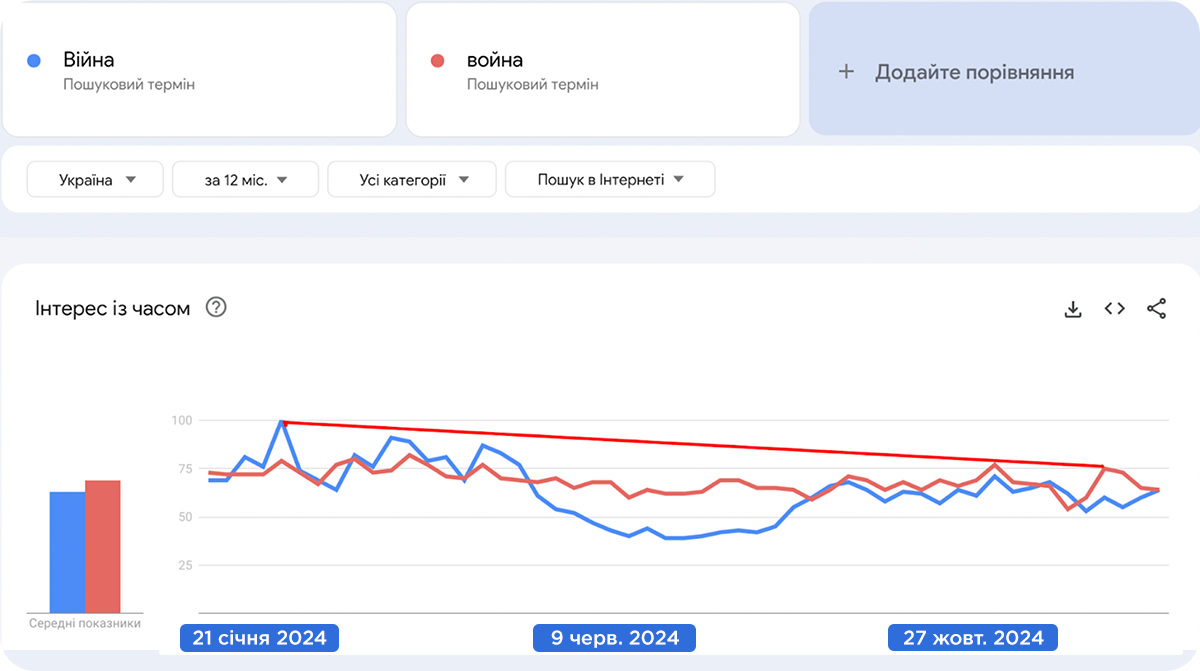The height and width of the screenshot is (671, 1200).
Task: Share the interest over time chart
Action: tap(1157, 309)
